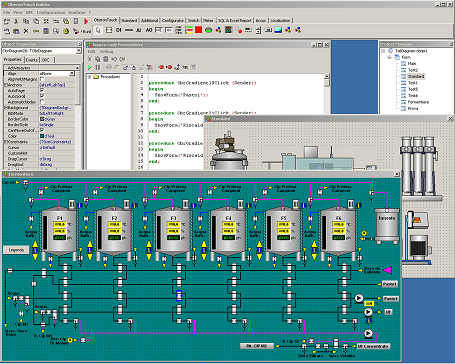The width and height of the screenshot is (455, 364).
Task: Select the arrow pointer tool in the component palette
Action: click(x=98, y=30)
